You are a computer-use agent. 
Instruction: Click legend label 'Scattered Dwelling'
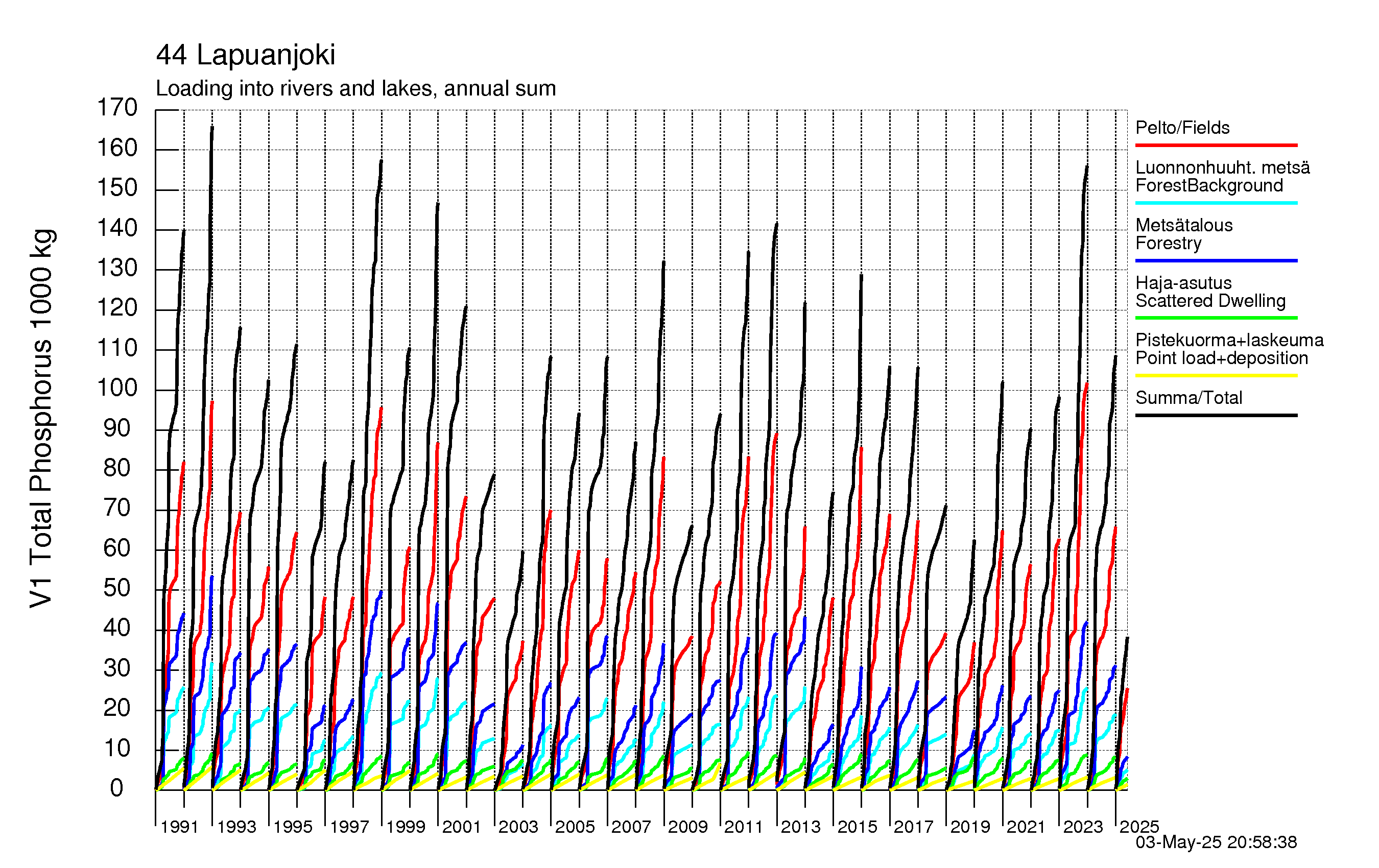pos(1210,301)
